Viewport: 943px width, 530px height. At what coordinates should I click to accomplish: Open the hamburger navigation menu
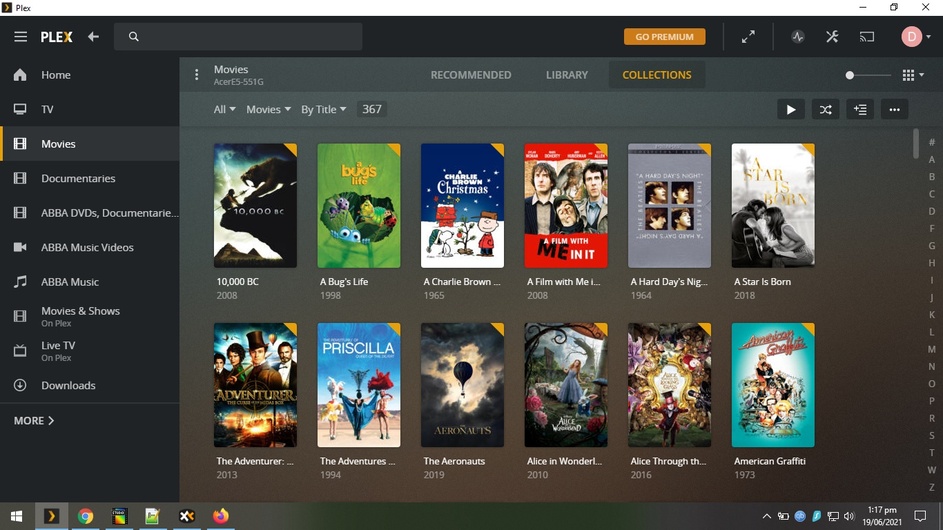(20, 37)
